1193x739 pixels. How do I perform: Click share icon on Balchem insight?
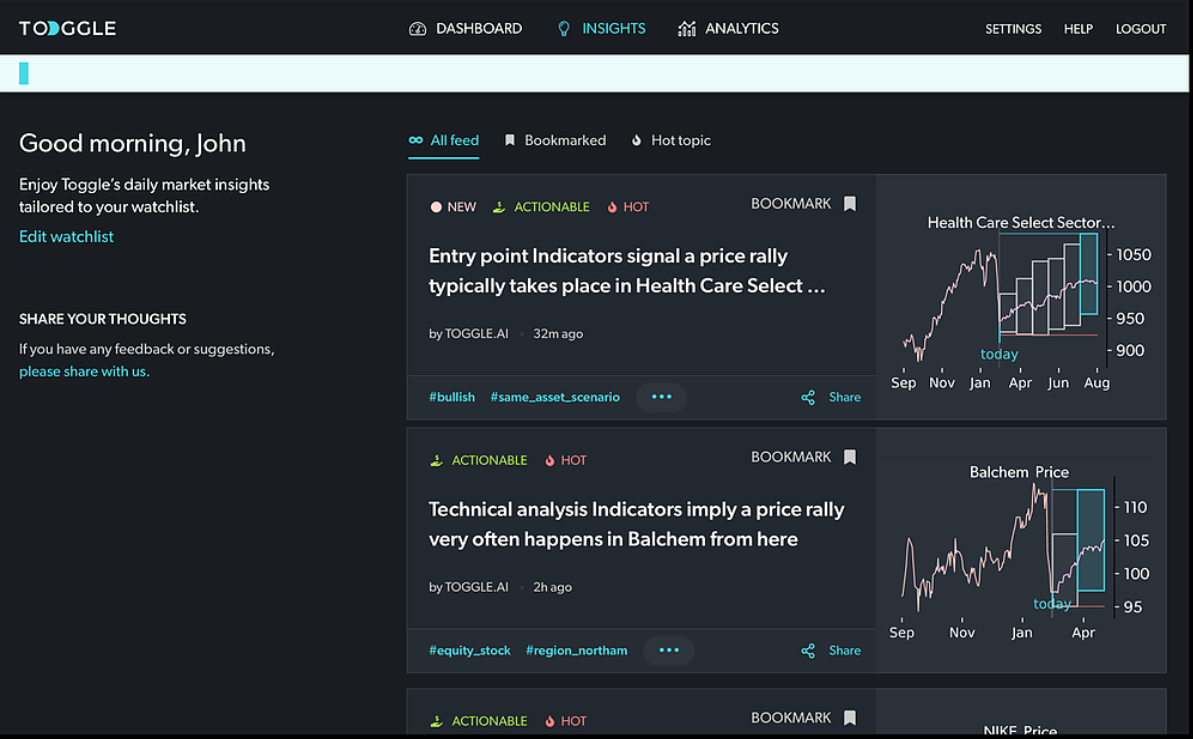coord(808,651)
